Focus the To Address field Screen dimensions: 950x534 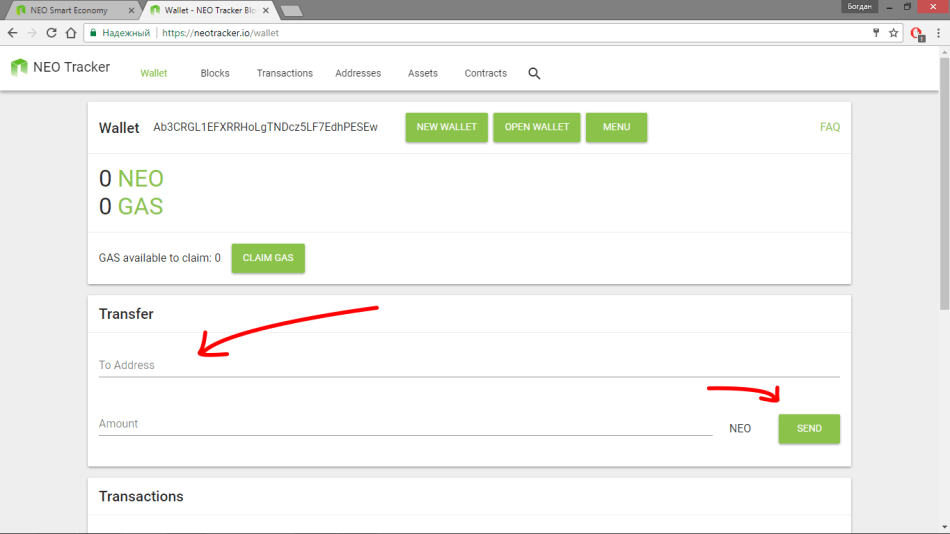(x=468, y=365)
